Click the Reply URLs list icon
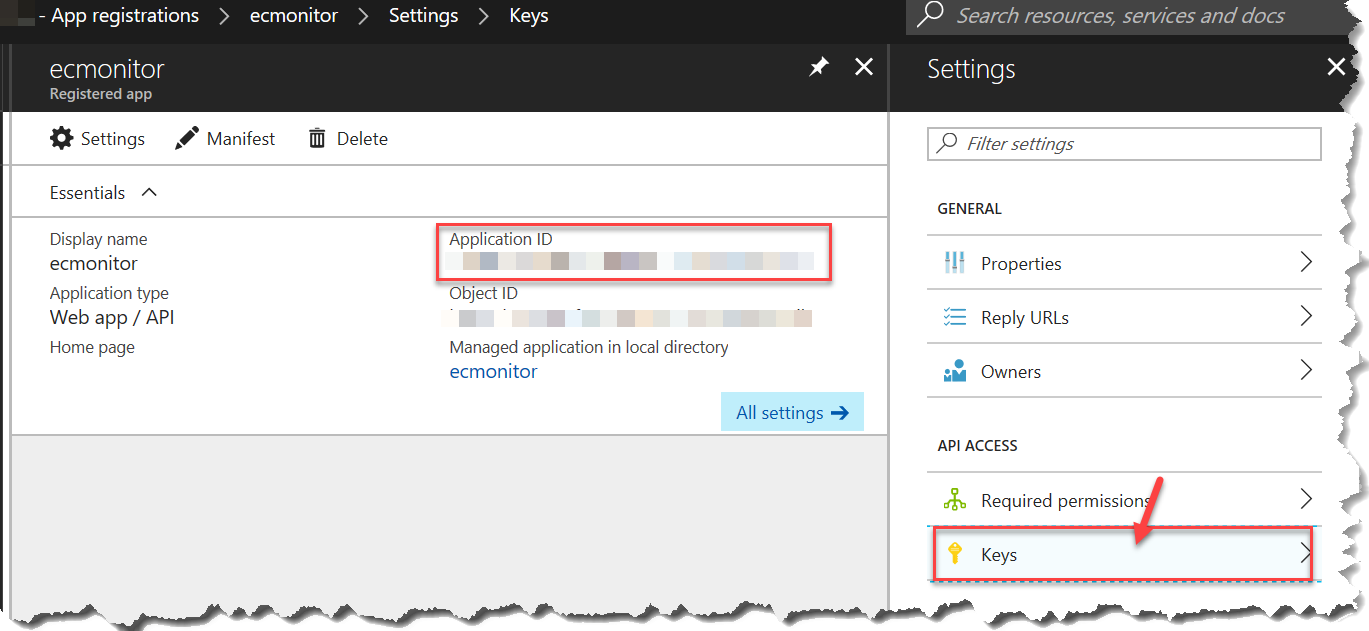This screenshot has width=1369, height=631. 955,317
